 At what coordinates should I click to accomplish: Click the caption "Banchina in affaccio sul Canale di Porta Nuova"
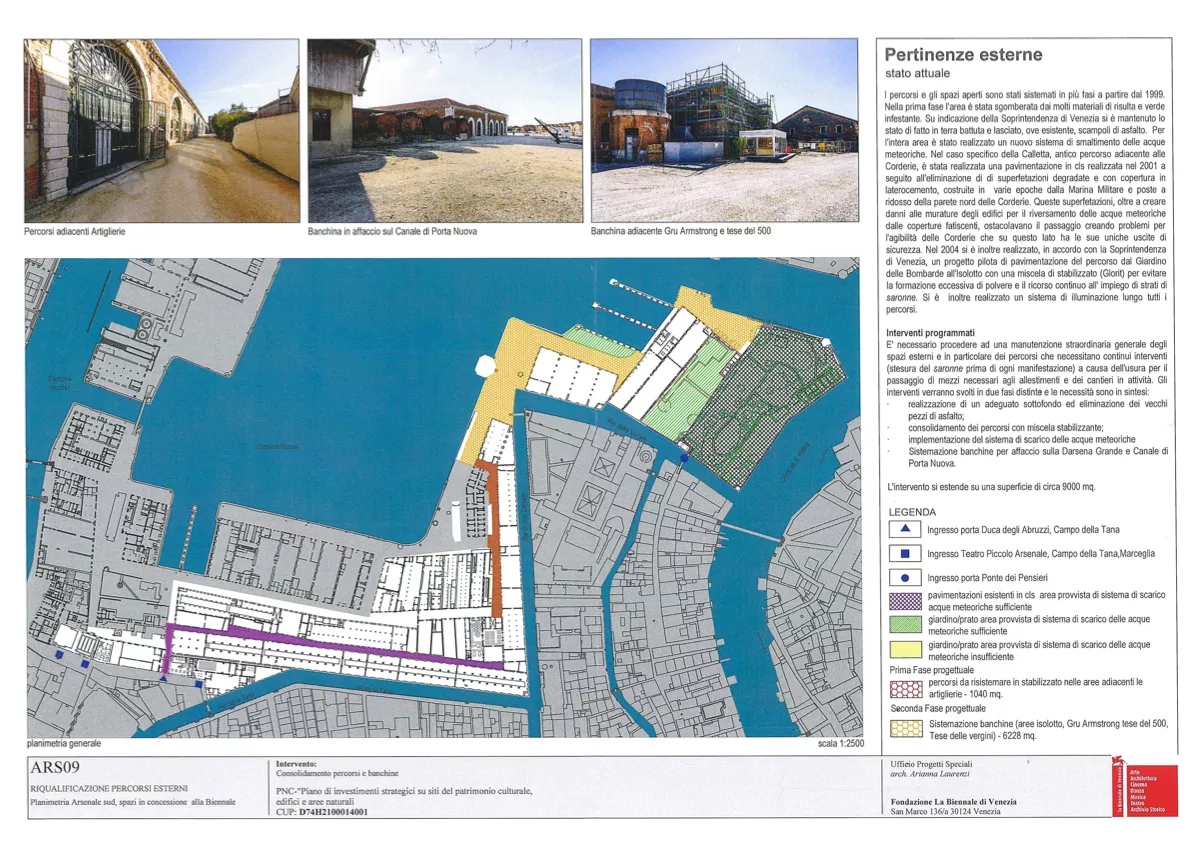(x=392, y=231)
